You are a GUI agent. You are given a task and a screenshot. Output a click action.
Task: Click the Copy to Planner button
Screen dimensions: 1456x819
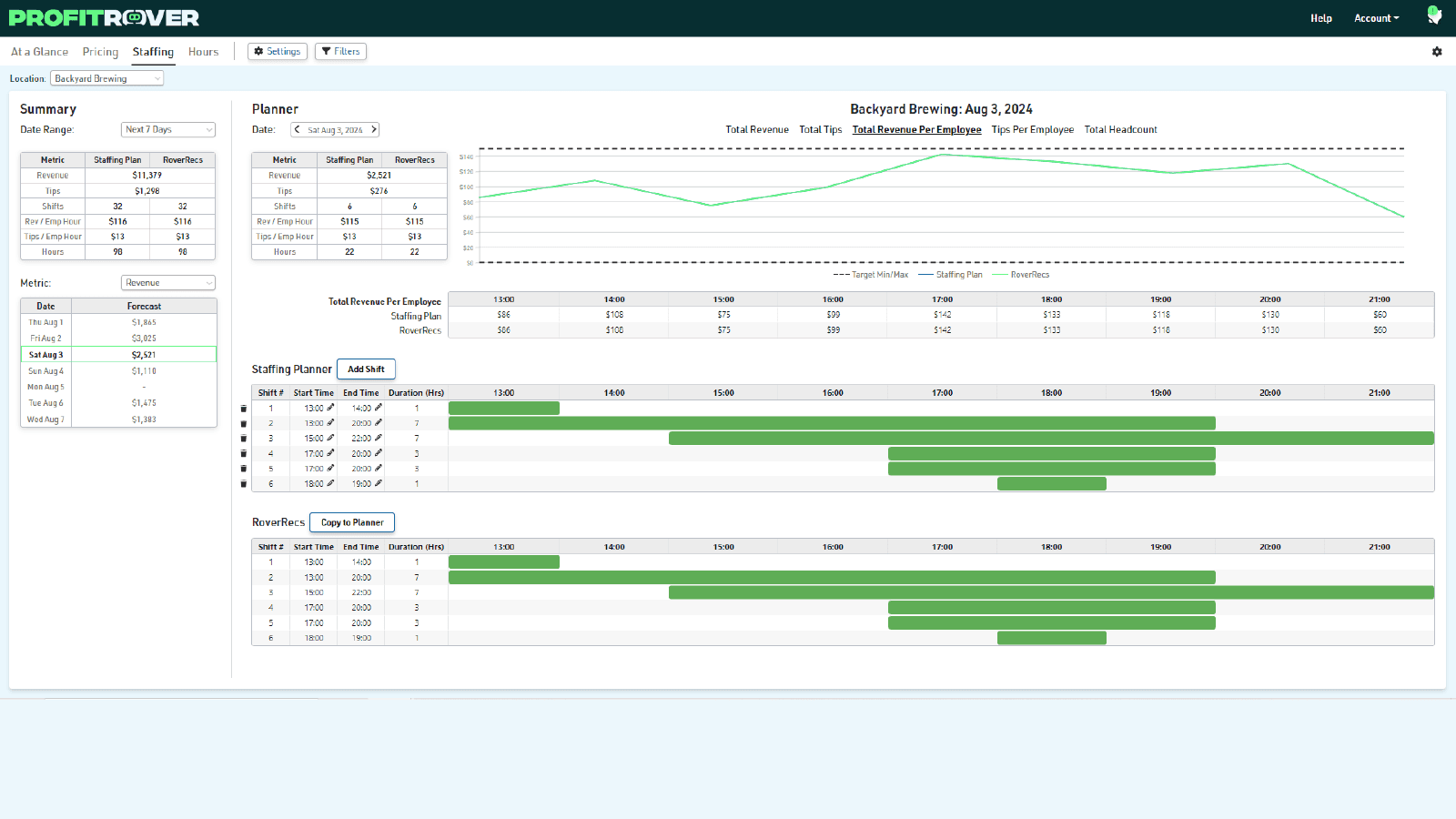coord(352,522)
